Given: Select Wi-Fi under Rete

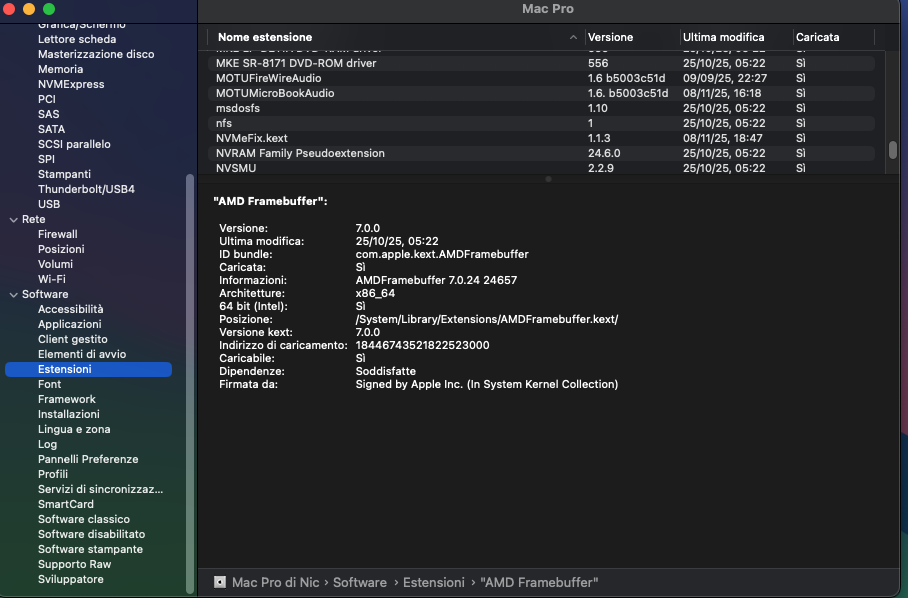Looking at the screenshot, I should 52,279.
